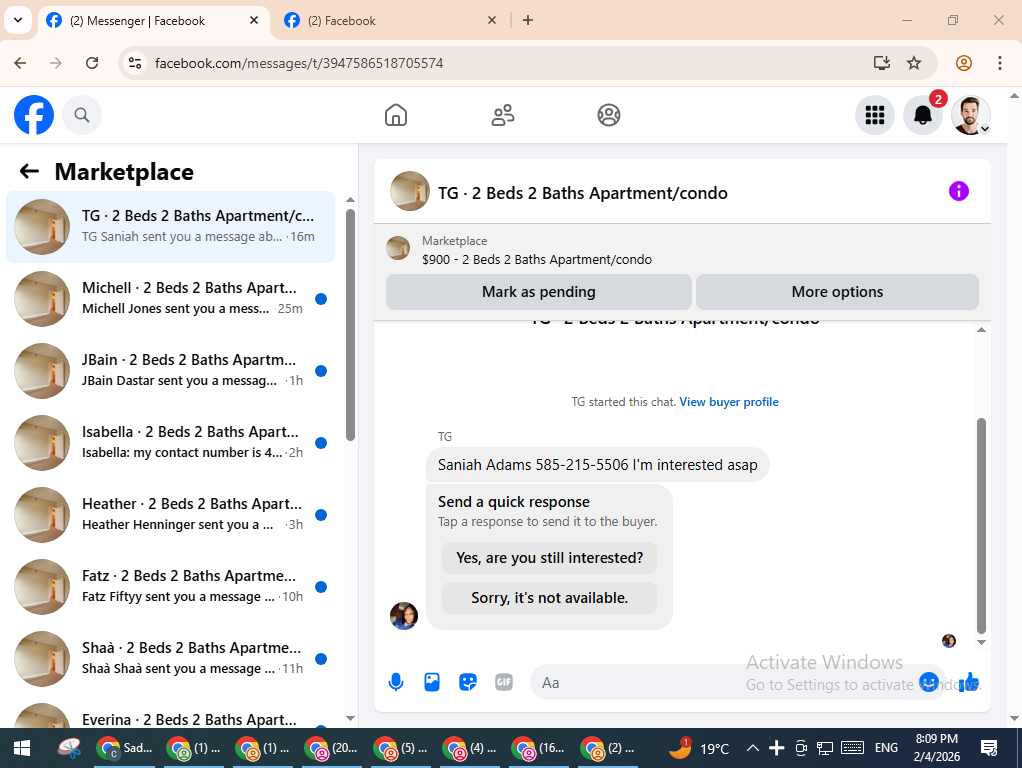Choose a sticker icon in composer
This screenshot has width=1022, height=768.
[468, 683]
